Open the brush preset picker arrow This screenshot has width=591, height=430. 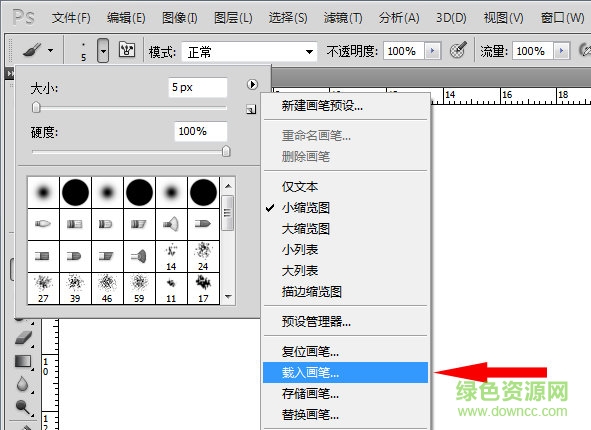click(103, 50)
